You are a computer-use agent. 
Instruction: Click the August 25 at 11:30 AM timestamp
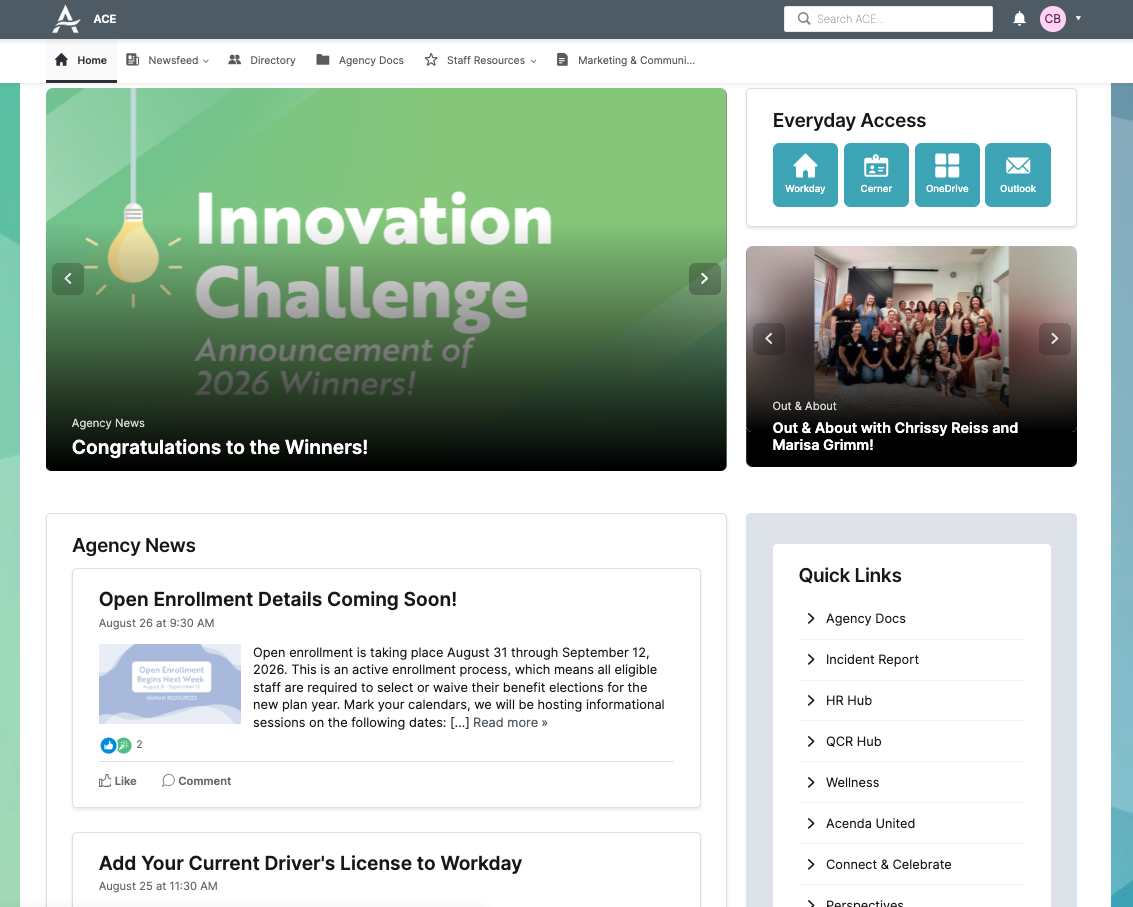pyautogui.click(x=158, y=886)
